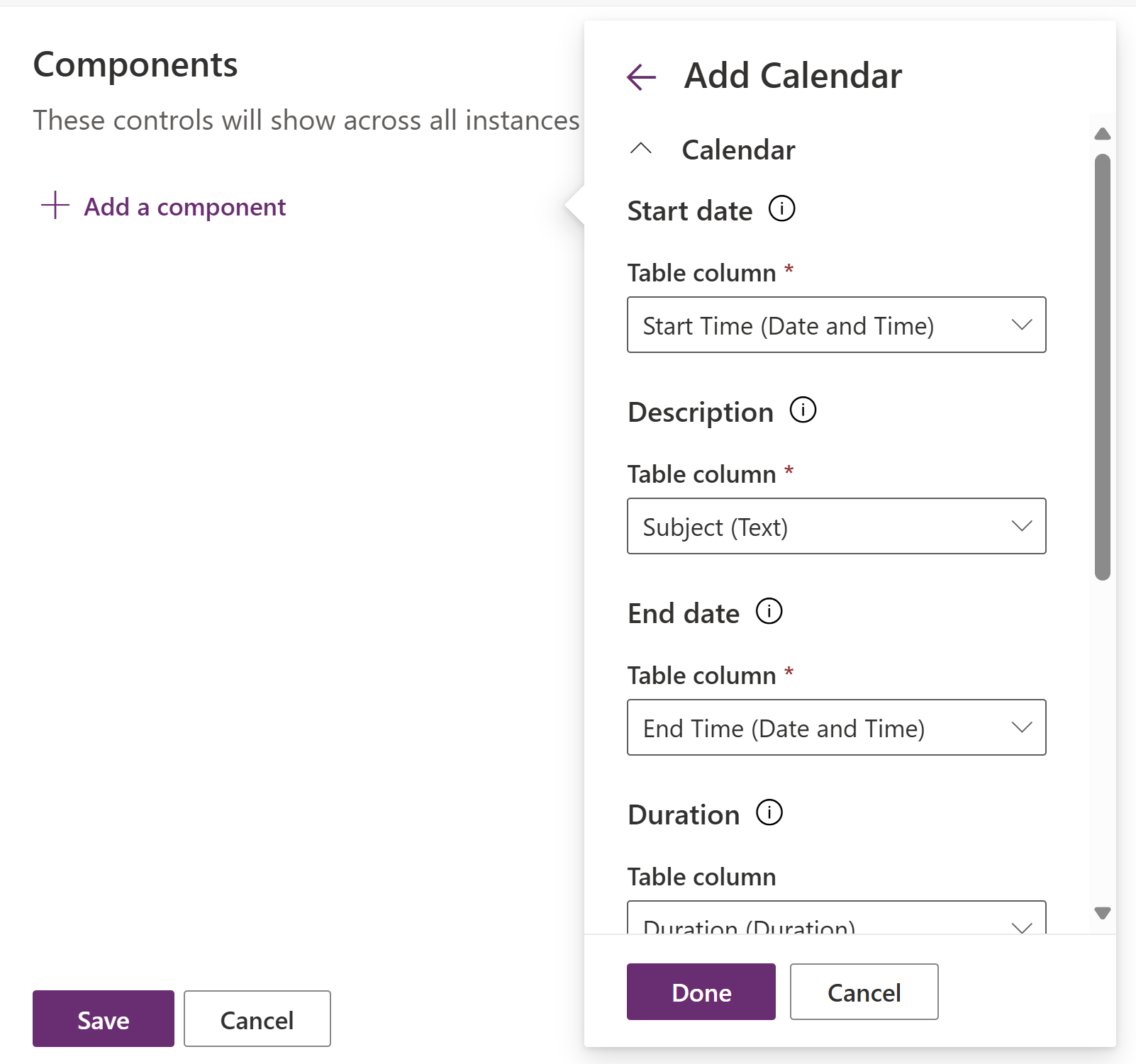Select the Add a component link
This screenshot has height=1064, width=1136.
pyautogui.click(x=184, y=206)
